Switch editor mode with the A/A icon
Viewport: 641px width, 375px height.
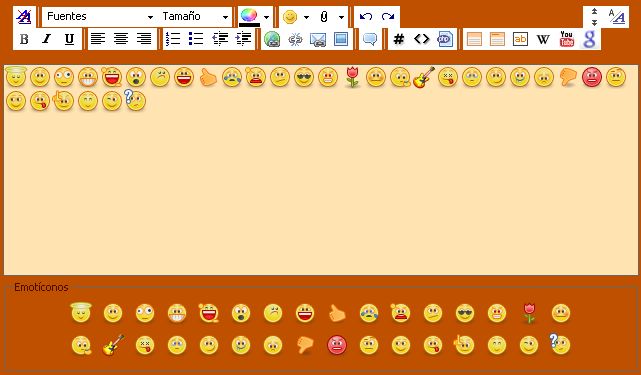click(616, 17)
